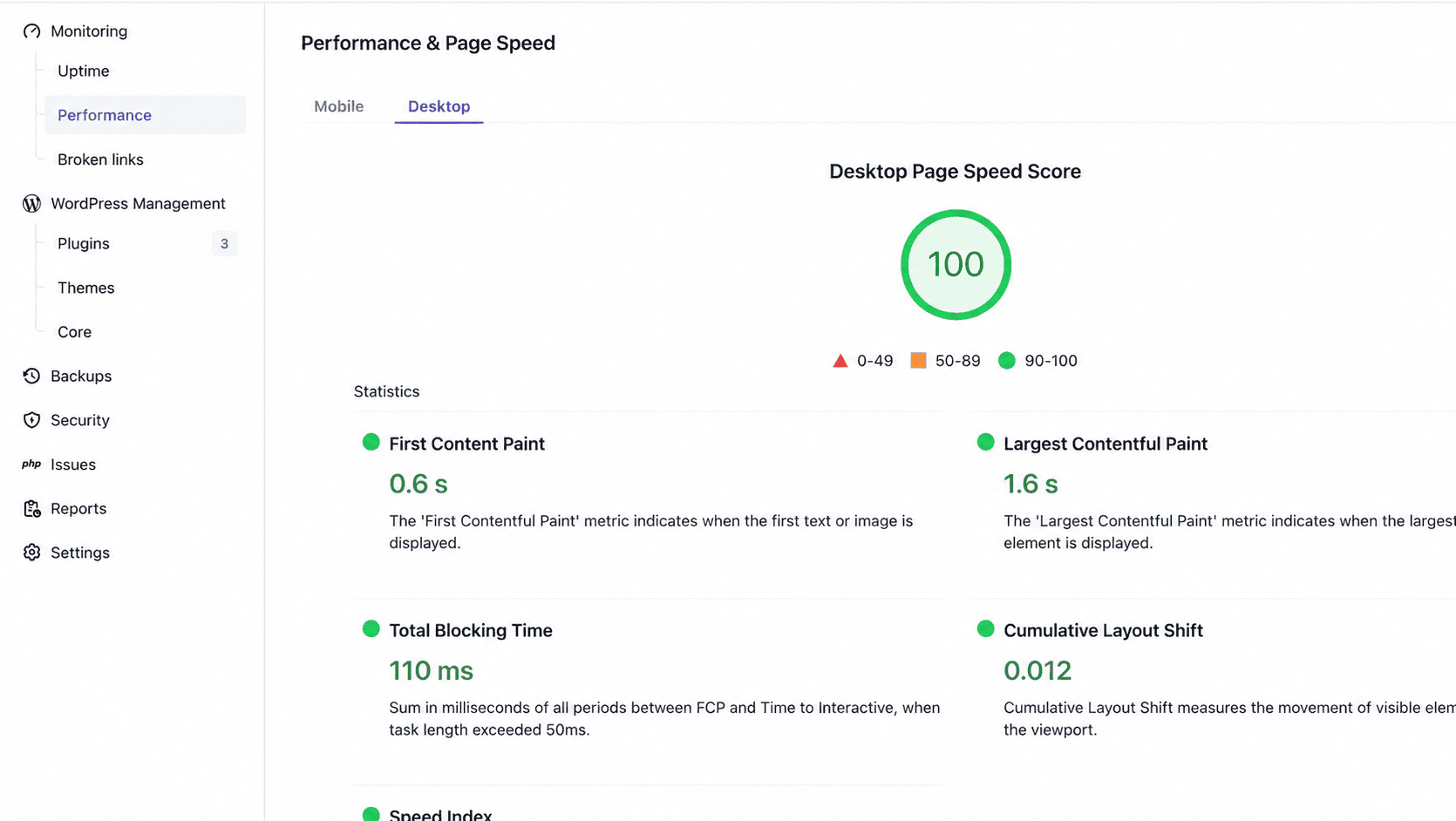Click the WordPress logo icon in sidebar
1456x821 pixels.
click(32, 204)
